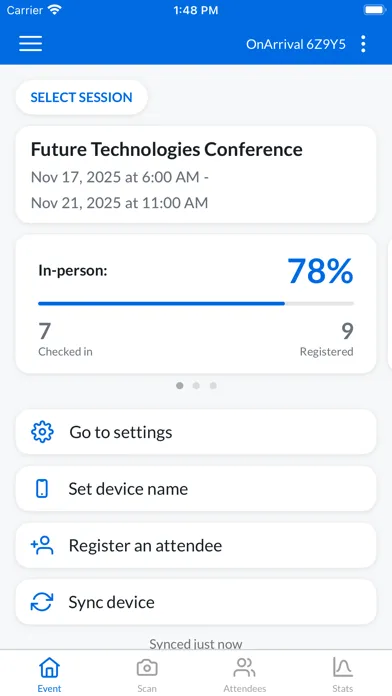Click the SELECT SESSION button
The width and height of the screenshot is (392, 696).
82,97
